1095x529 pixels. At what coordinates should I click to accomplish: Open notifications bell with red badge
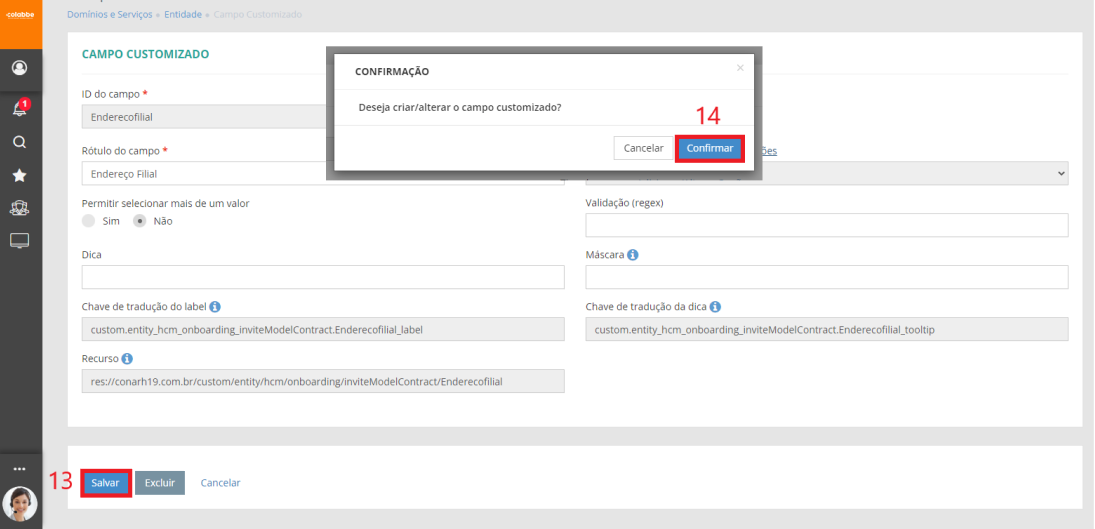click(x=19, y=108)
